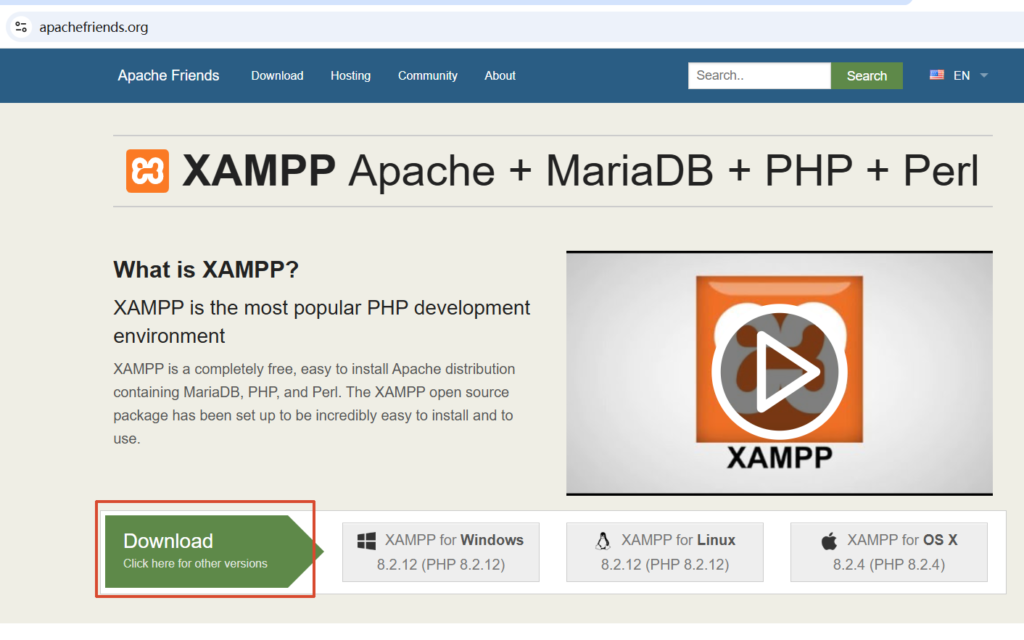The height and width of the screenshot is (640, 1024).
Task: Click the XAMPP Apache MariaDB PHP Perl title
Action: 580,171
